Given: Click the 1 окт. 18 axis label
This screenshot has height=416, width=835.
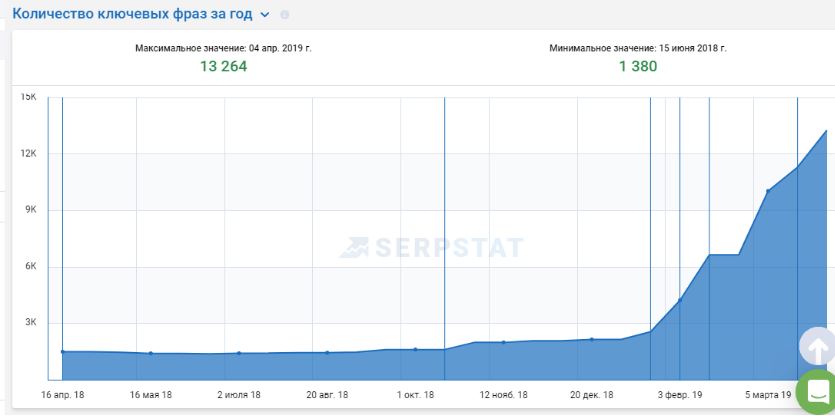Looking at the screenshot, I should click(415, 395).
